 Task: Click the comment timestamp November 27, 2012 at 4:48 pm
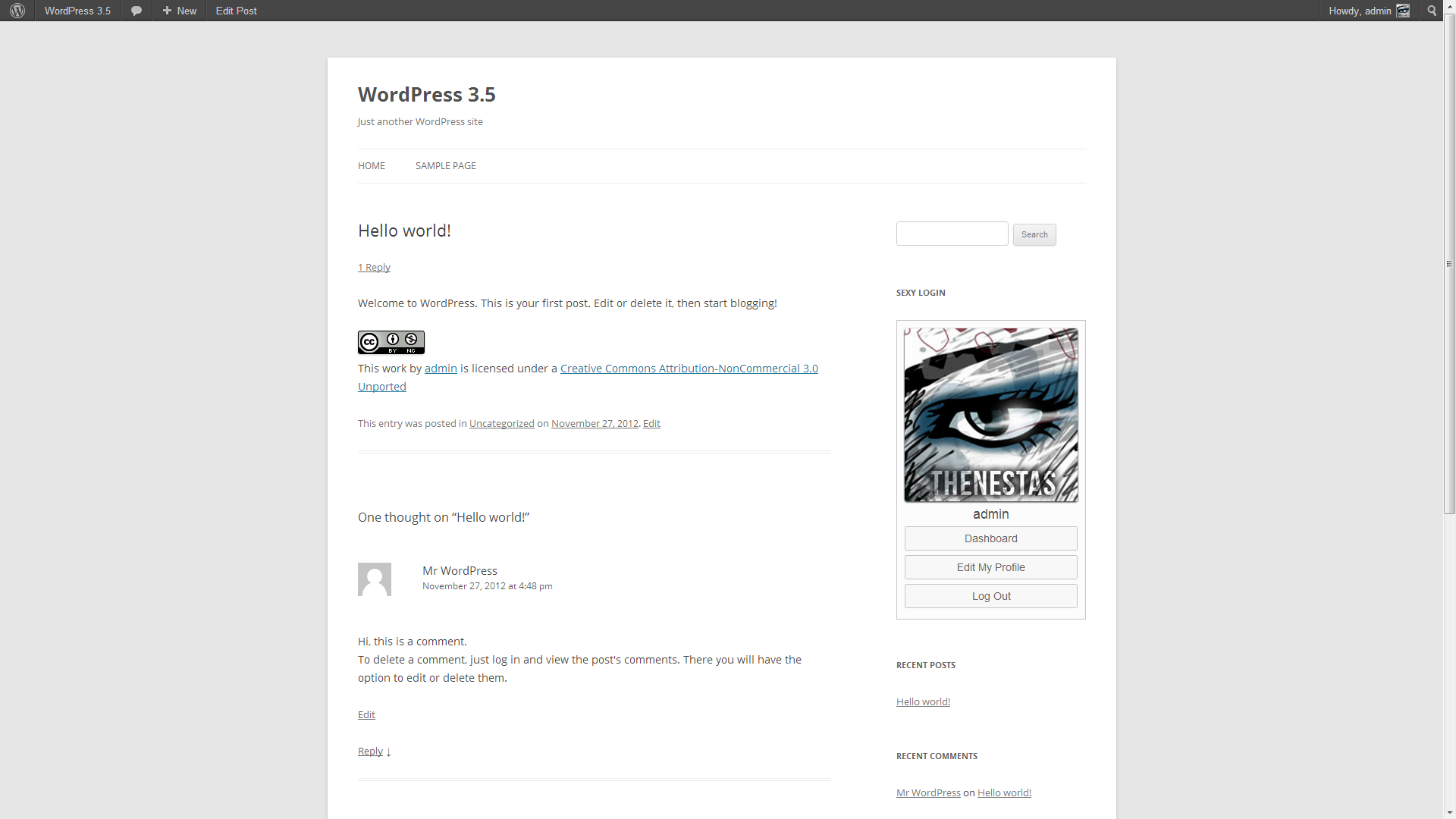coord(488,586)
